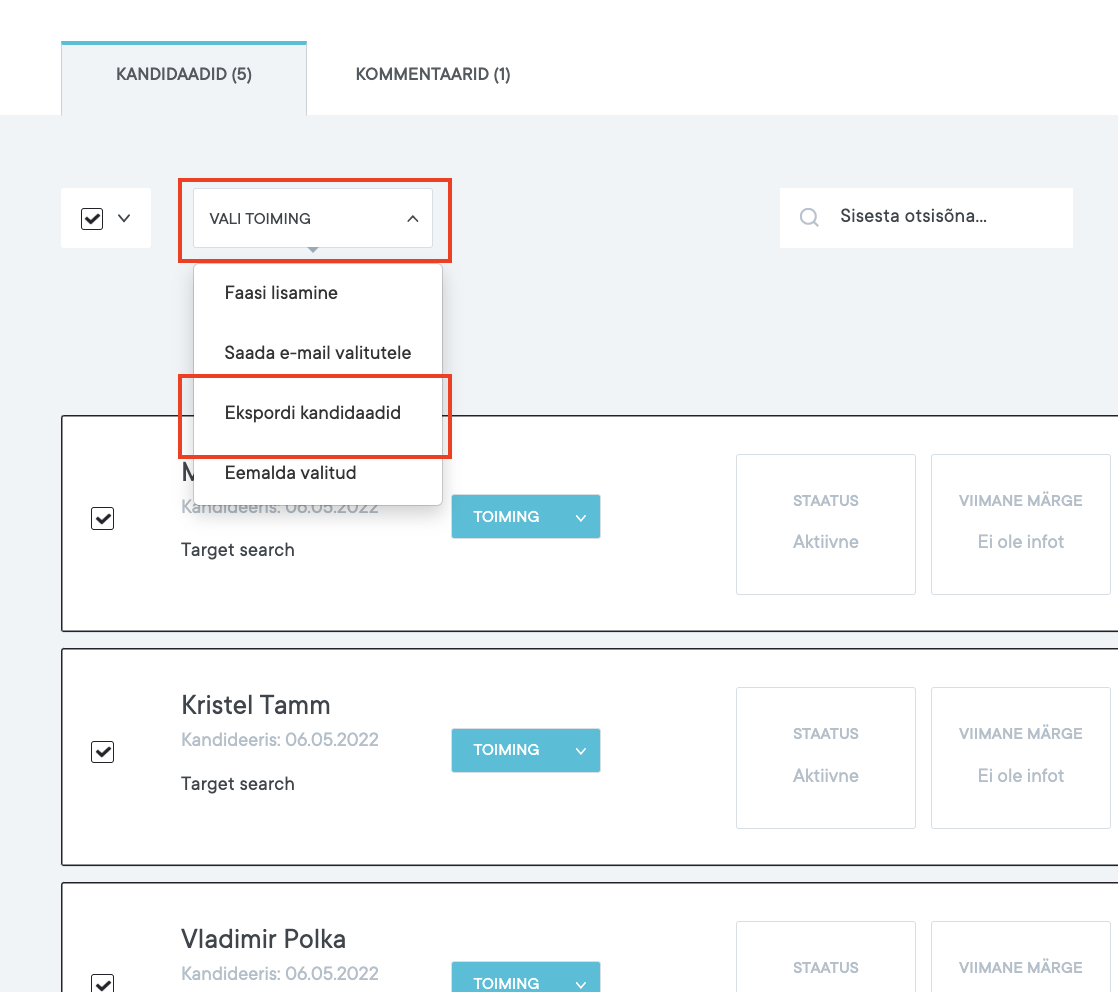The height and width of the screenshot is (992, 1118).
Task: Click Kristel Tamm's Staatus Aktiivne box
Action: (825, 758)
